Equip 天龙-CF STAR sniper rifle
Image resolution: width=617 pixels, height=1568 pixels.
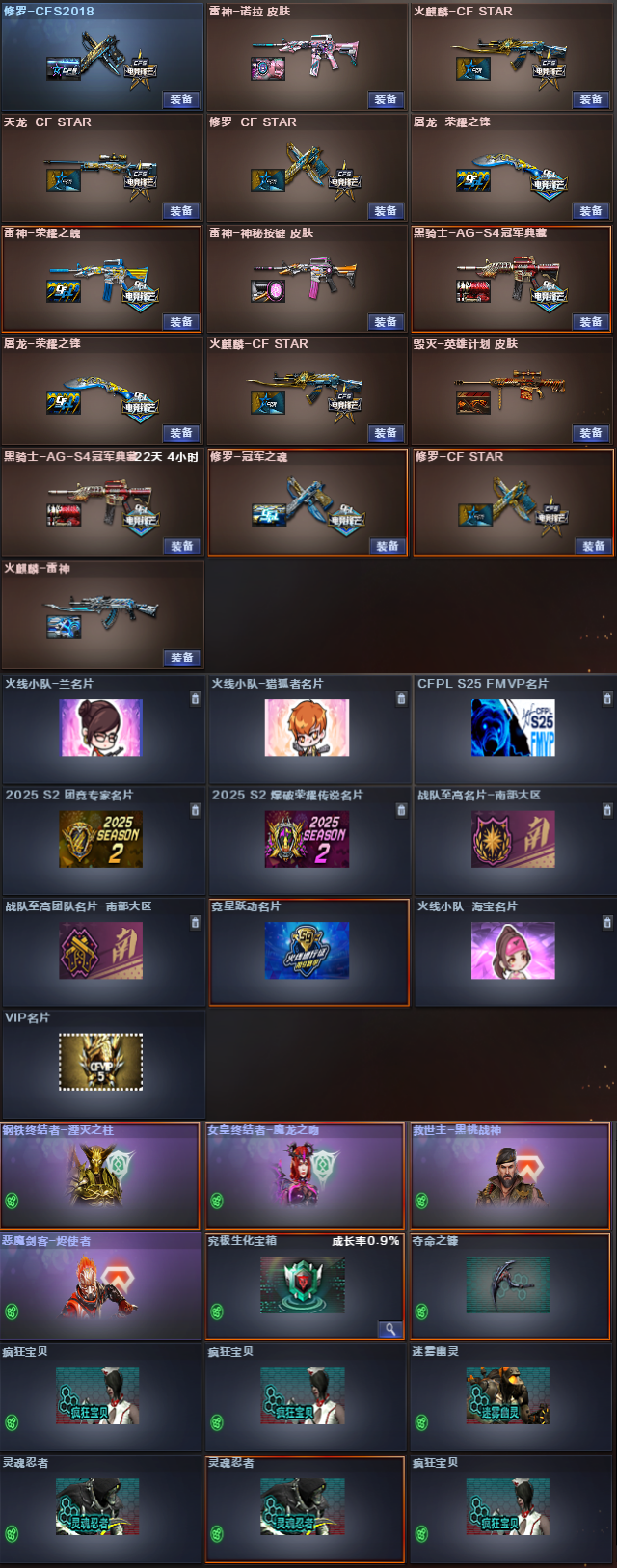(x=181, y=211)
